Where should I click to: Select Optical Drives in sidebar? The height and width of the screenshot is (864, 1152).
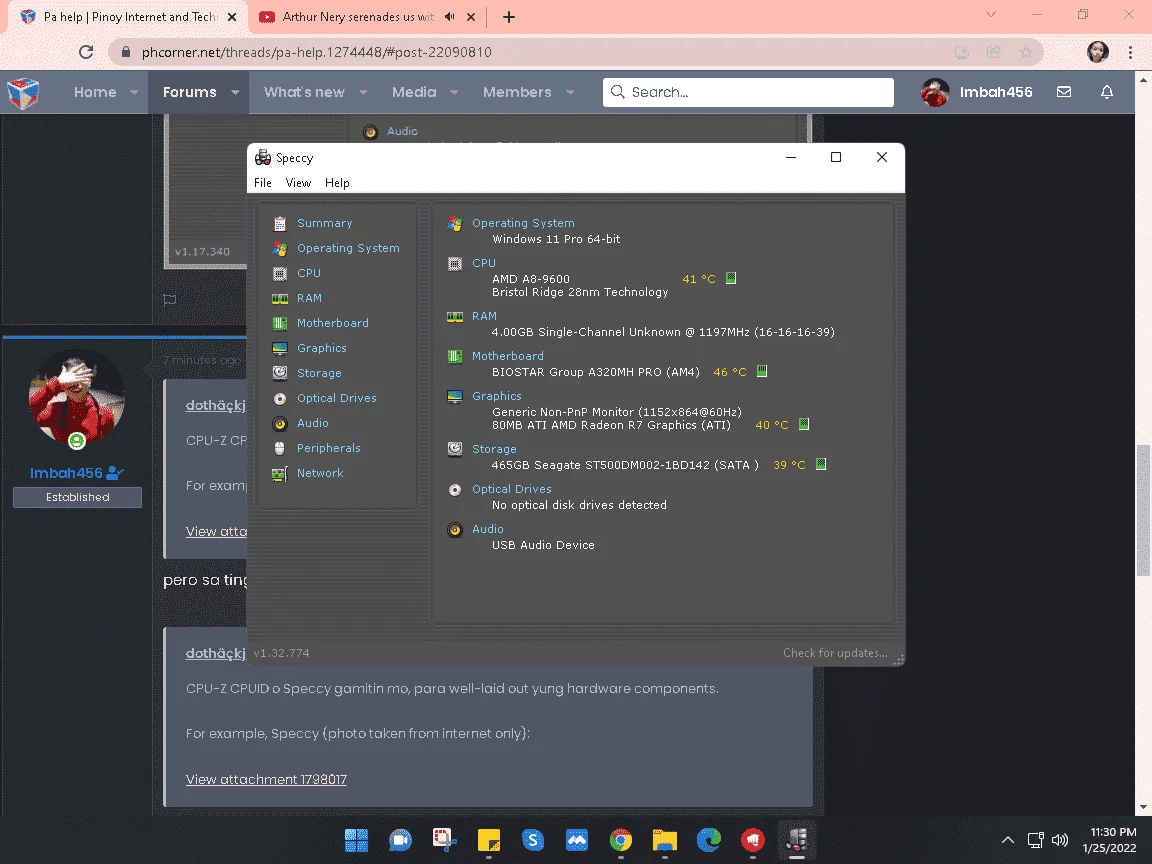pyautogui.click(x=336, y=398)
